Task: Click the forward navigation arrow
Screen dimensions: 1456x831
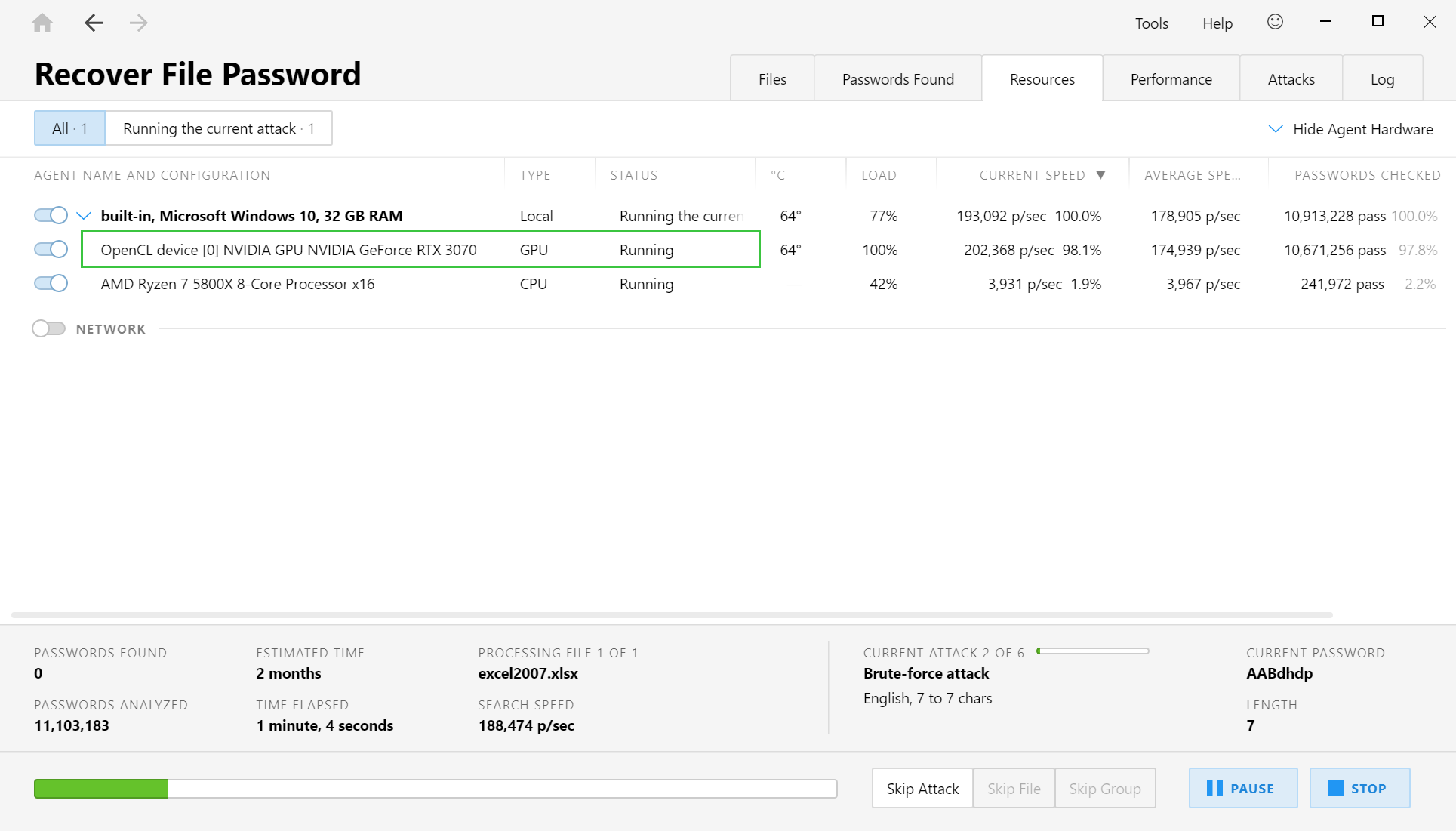Action: click(138, 23)
